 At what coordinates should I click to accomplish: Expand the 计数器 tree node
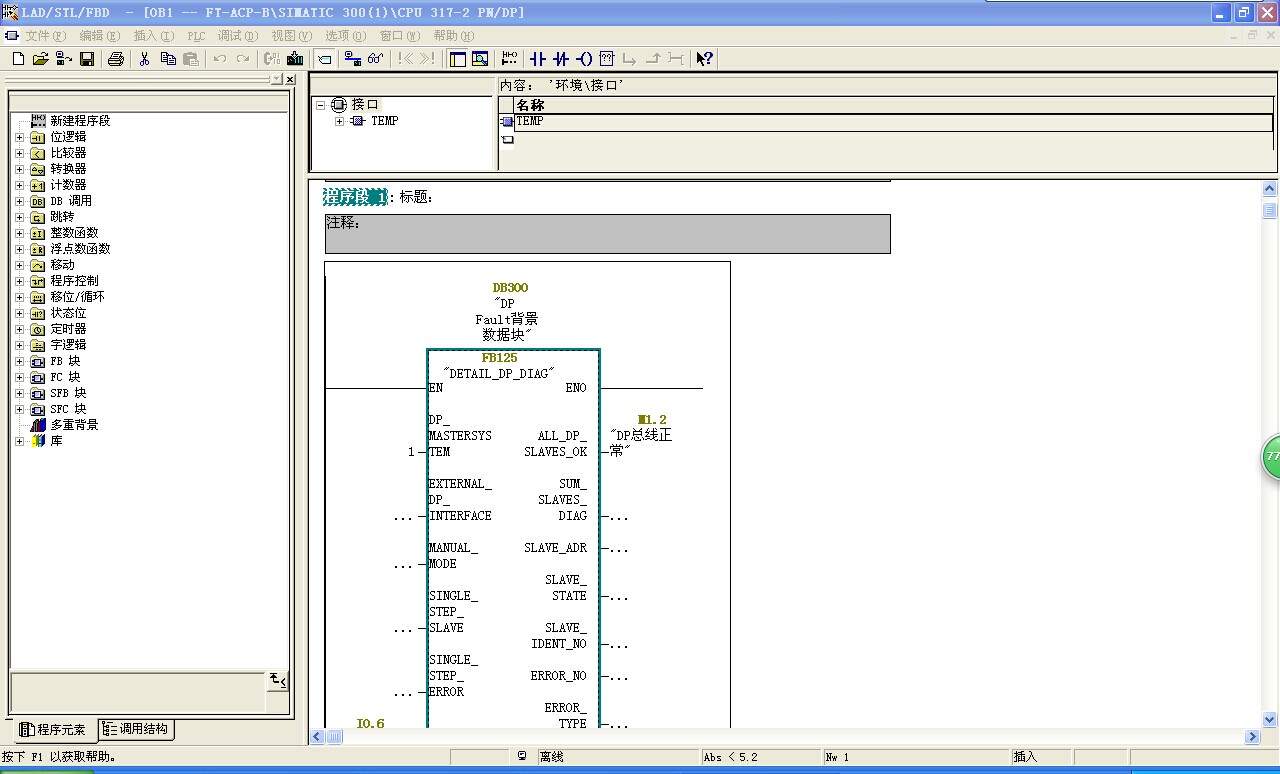19,185
